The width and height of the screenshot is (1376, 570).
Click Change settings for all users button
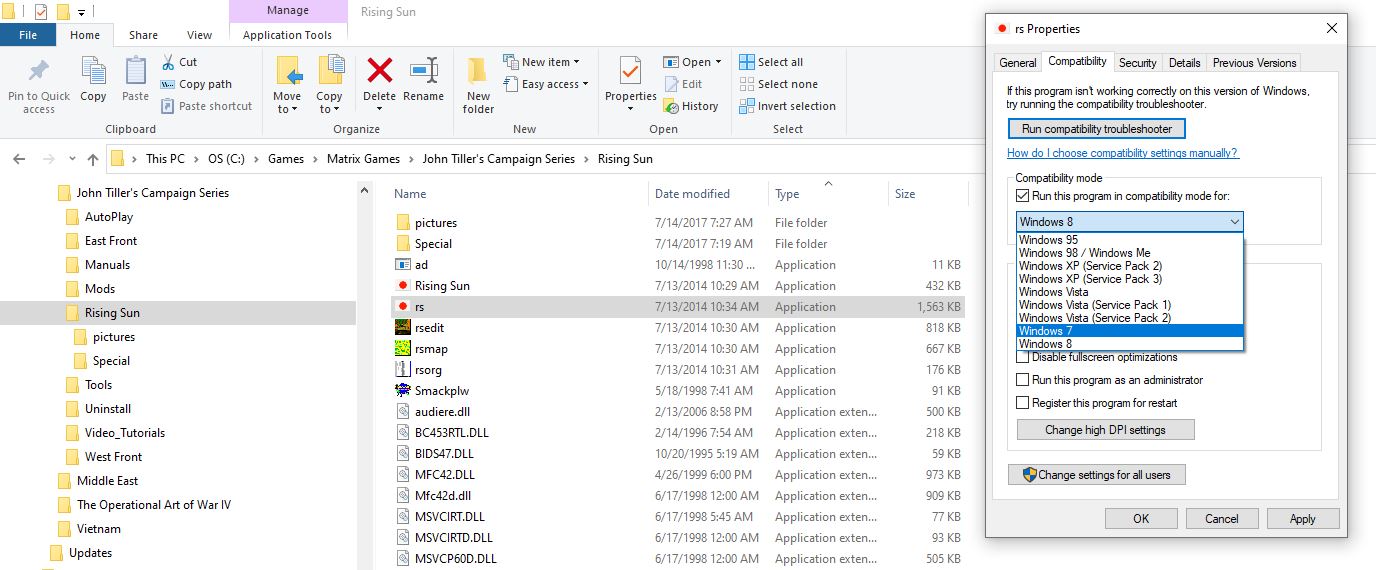click(x=1097, y=475)
